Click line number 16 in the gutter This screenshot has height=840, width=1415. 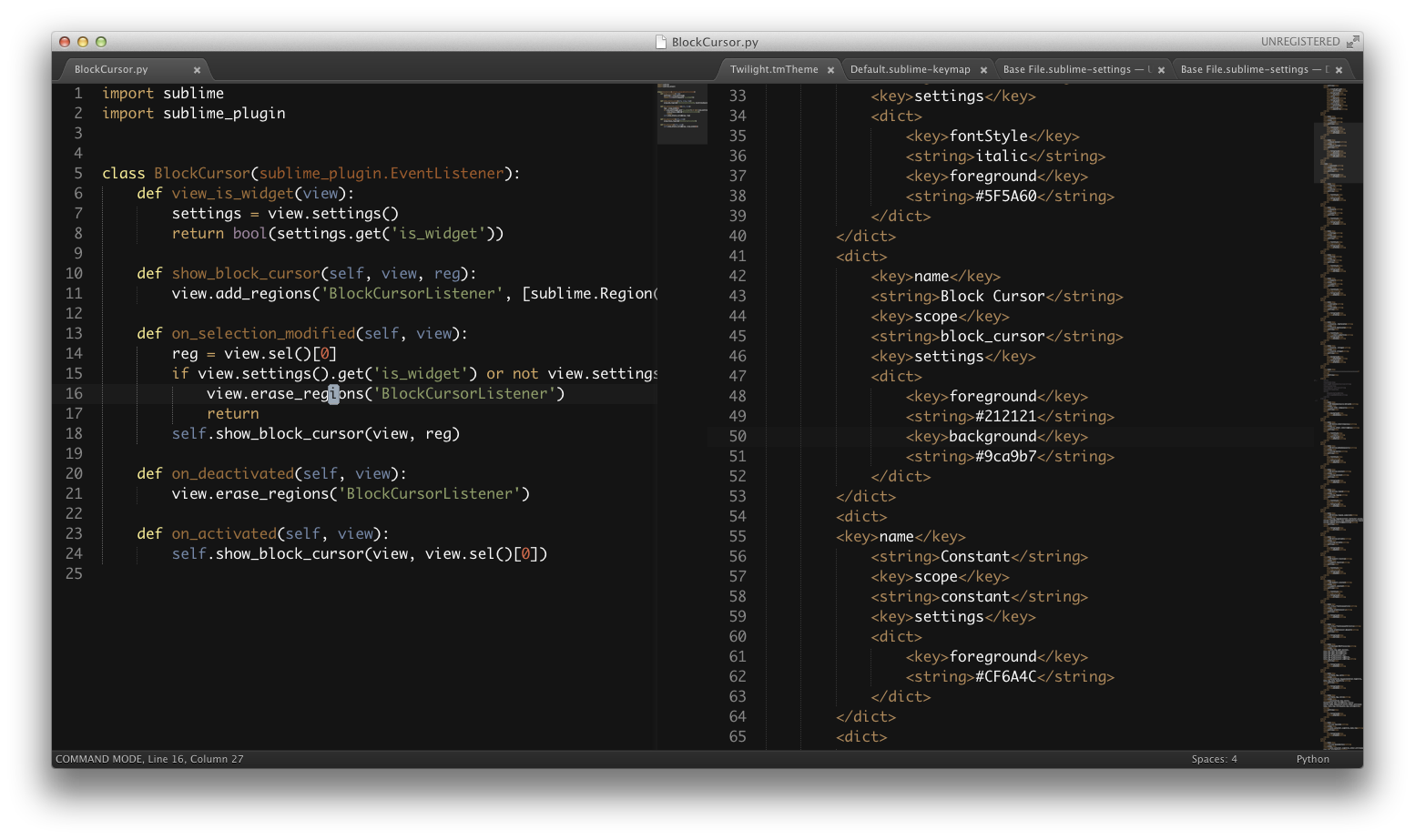coord(75,393)
